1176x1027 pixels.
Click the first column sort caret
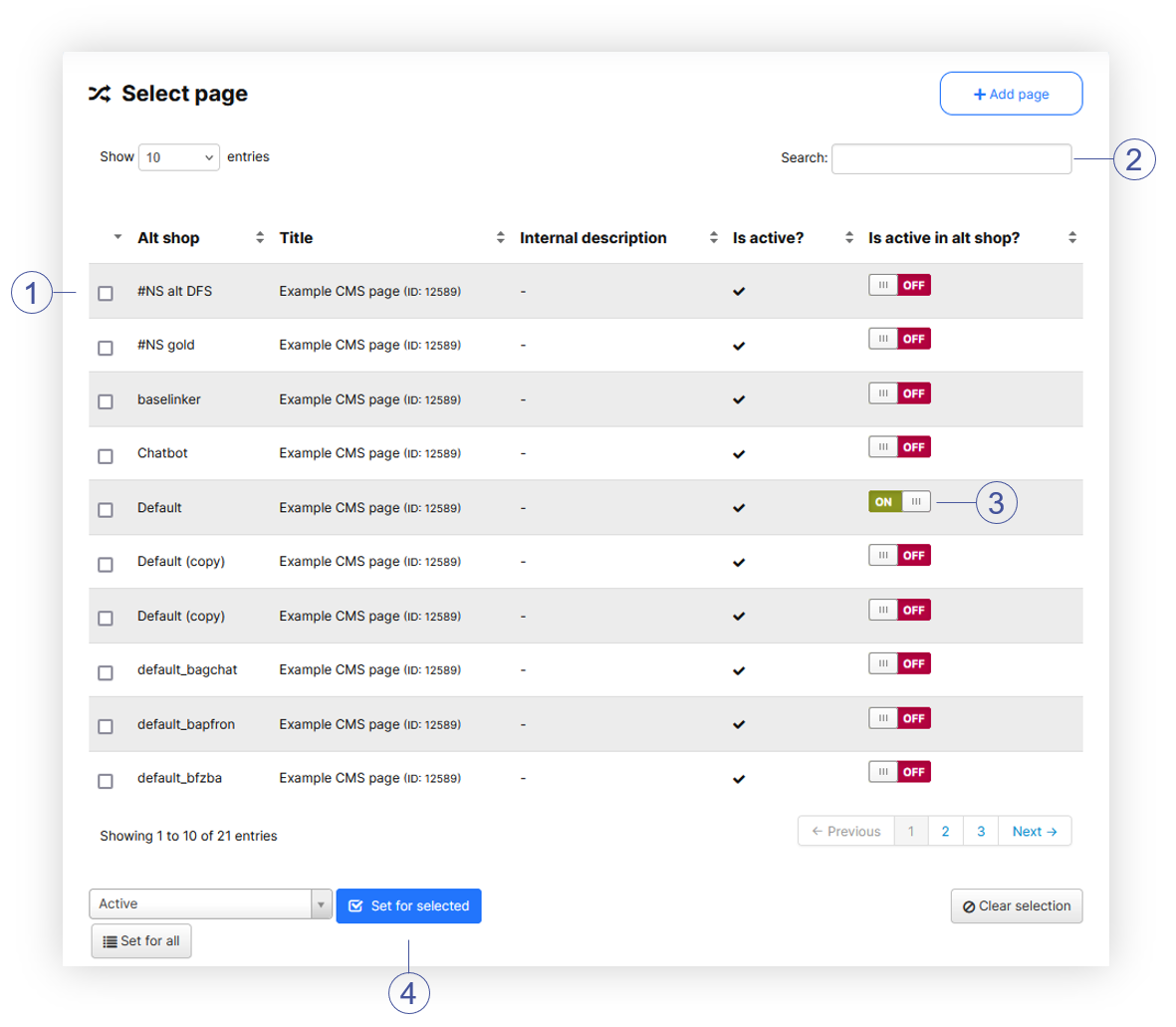[x=118, y=237]
